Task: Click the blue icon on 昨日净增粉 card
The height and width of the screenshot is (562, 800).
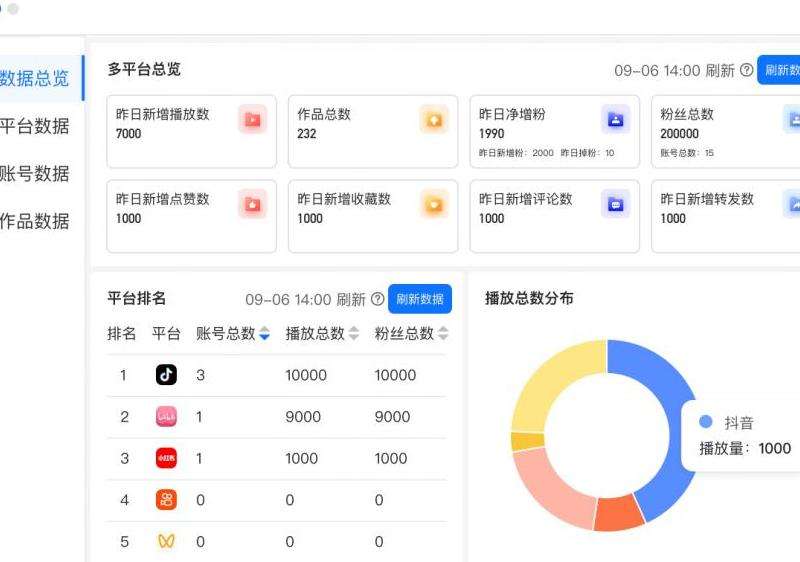Action: 615,120
